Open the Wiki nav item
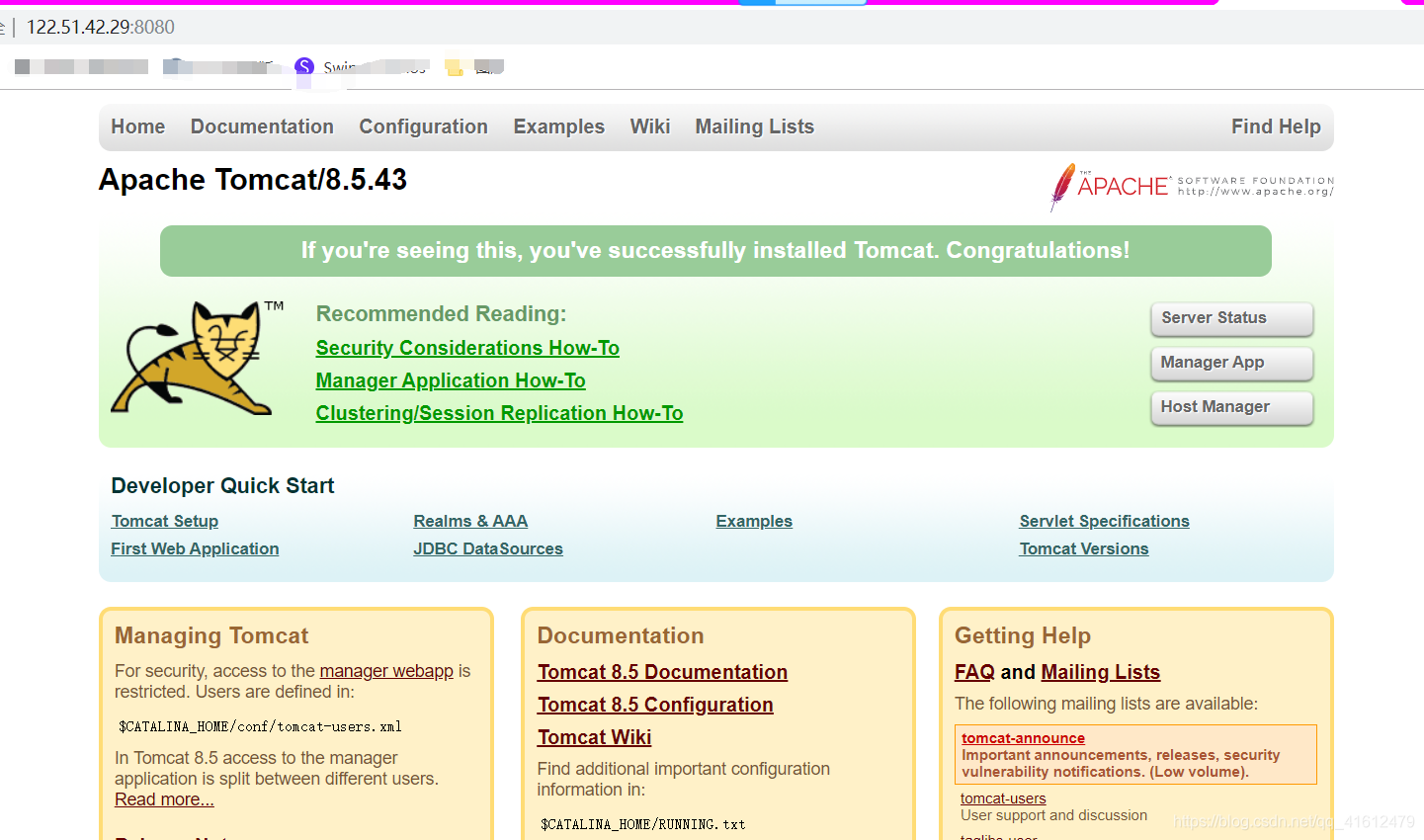1424x840 pixels. (x=650, y=126)
